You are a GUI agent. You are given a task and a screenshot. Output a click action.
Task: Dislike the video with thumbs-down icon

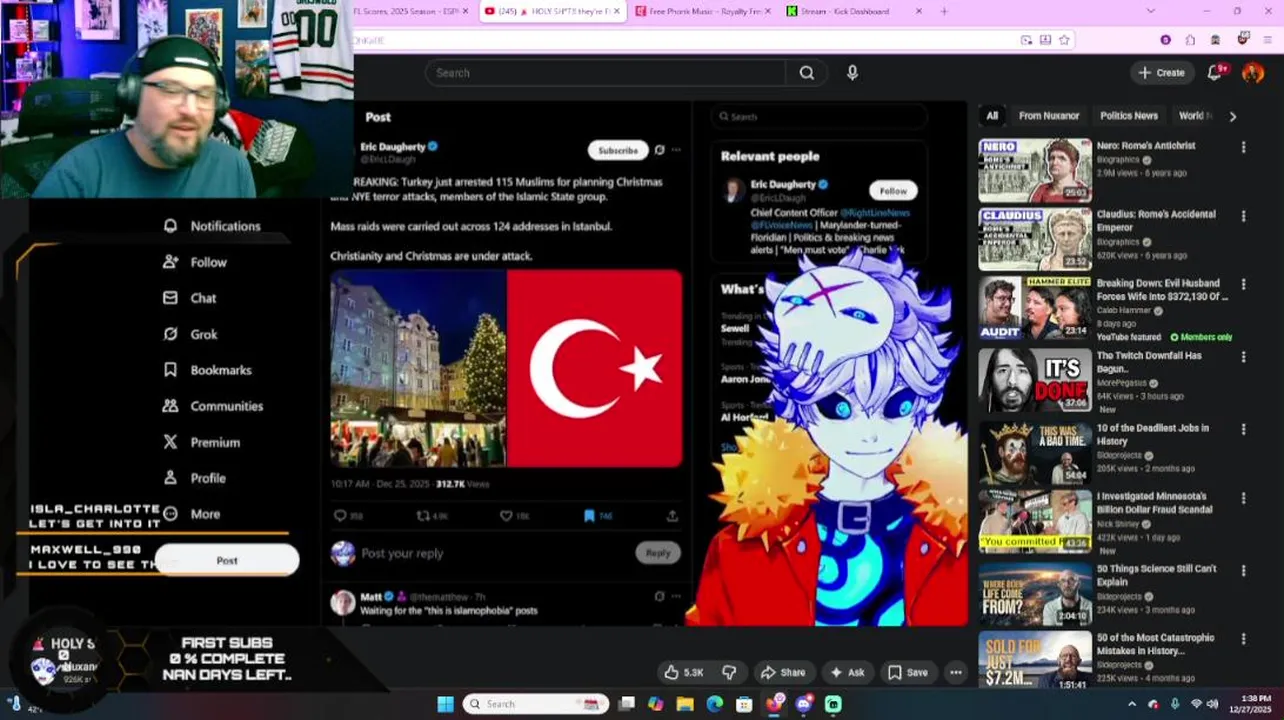[729, 673]
